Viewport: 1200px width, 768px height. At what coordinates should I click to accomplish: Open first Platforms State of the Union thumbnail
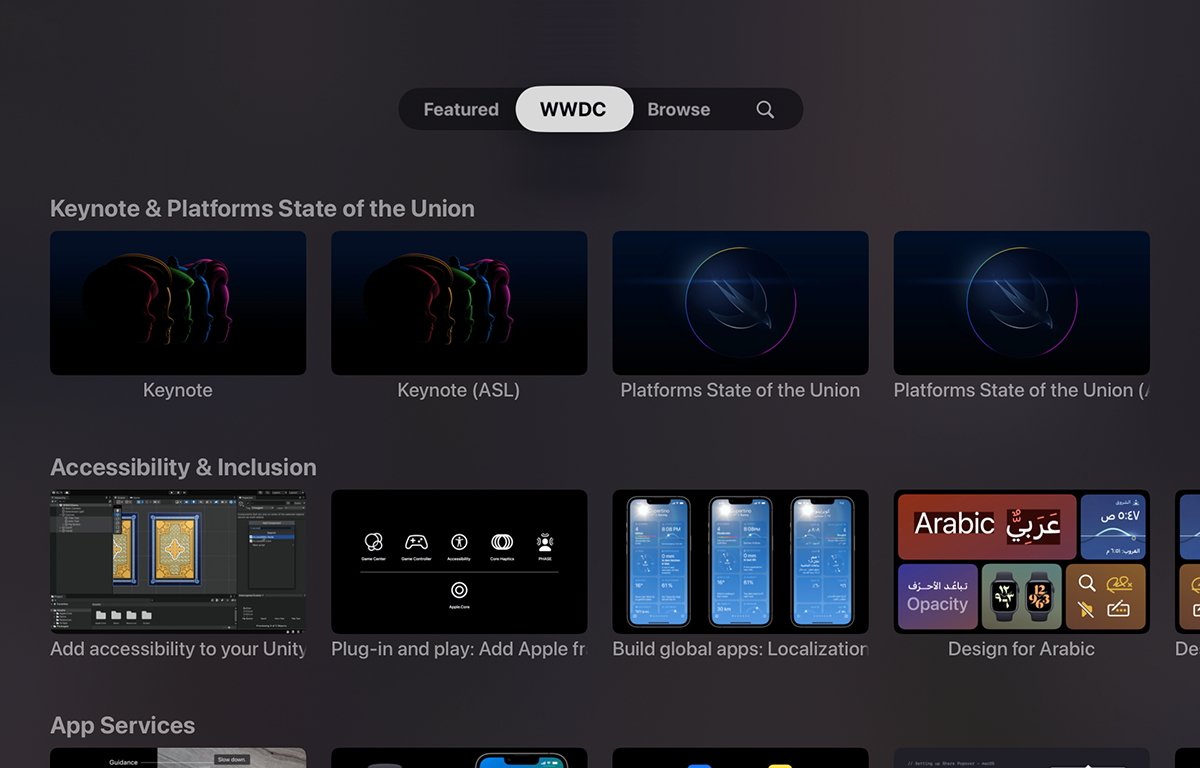click(740, 303)
